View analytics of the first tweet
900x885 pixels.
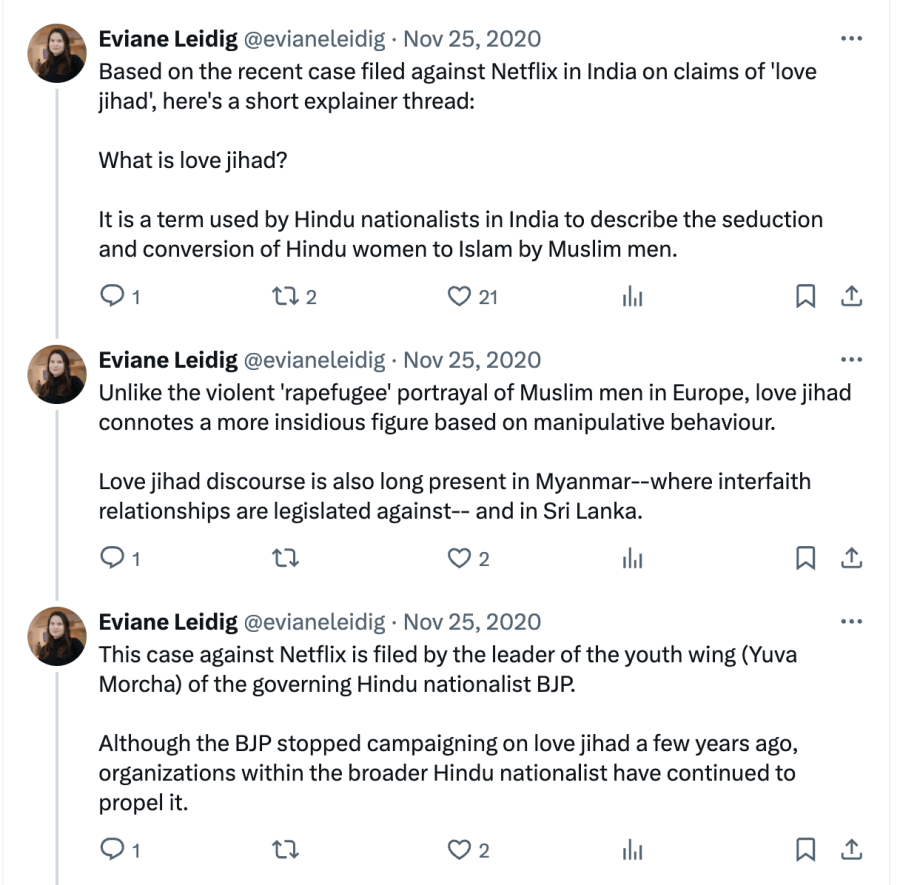(x=633, y=297)
